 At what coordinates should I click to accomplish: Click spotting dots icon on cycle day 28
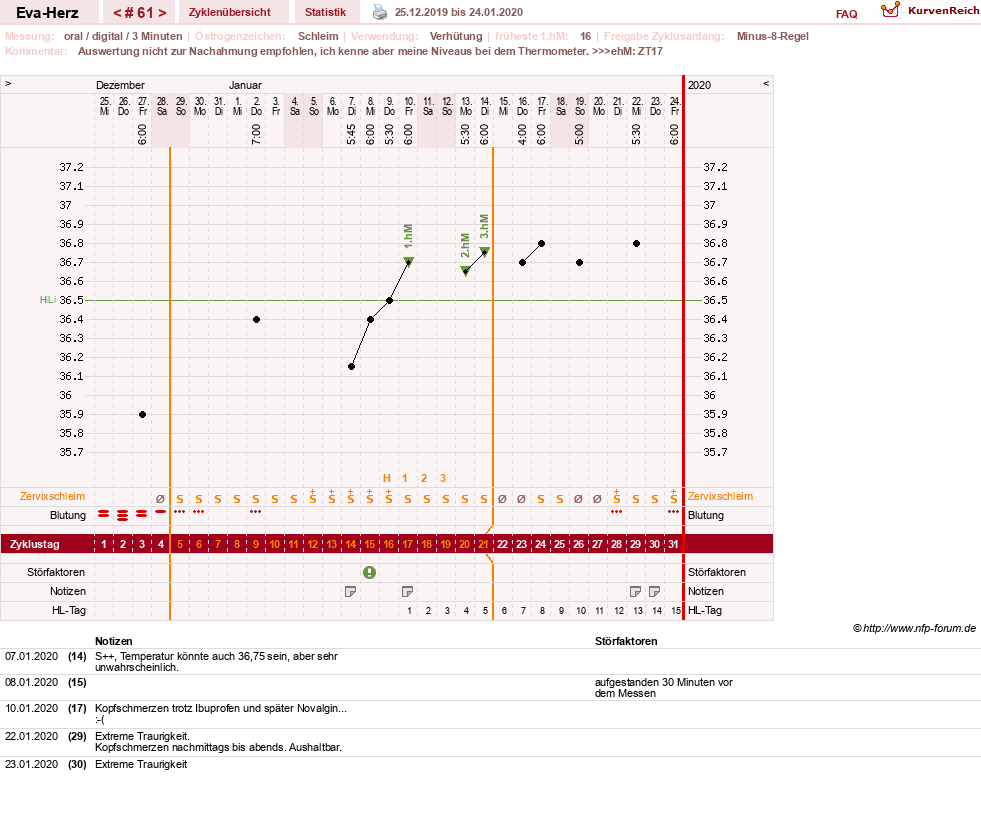click(616, 511)
